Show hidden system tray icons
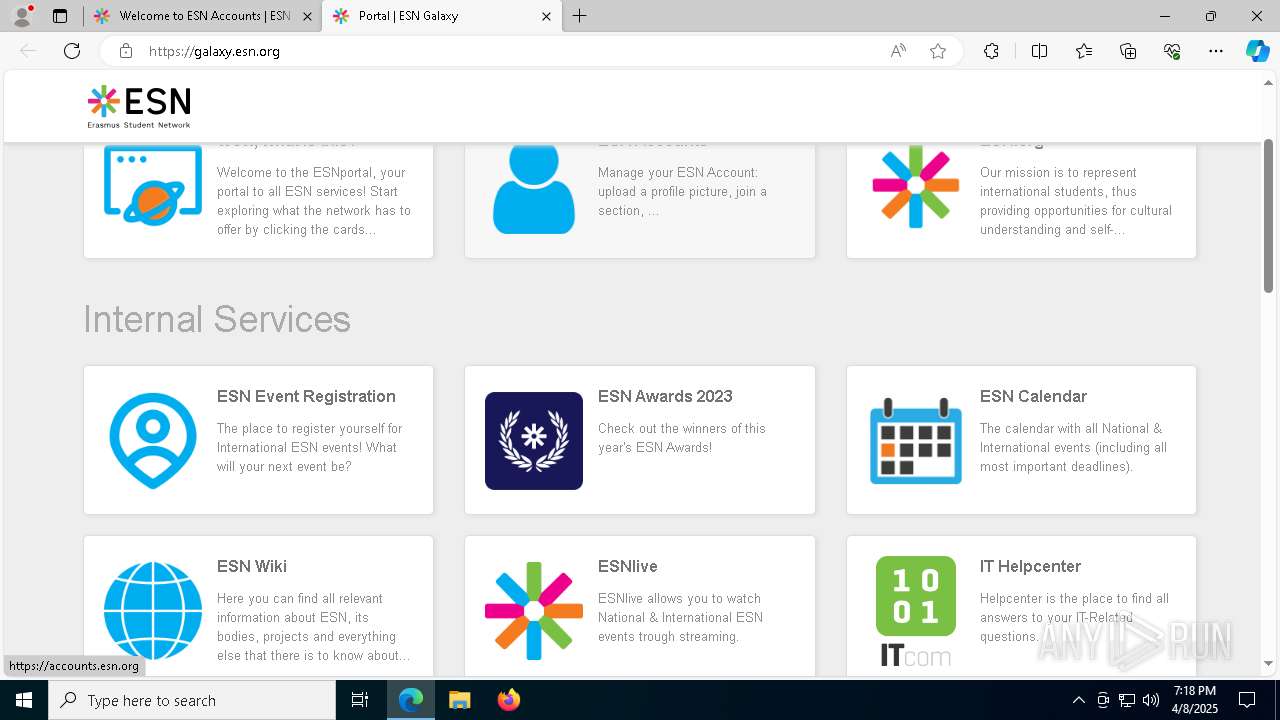The image size is (1280, 720). 1078,700
